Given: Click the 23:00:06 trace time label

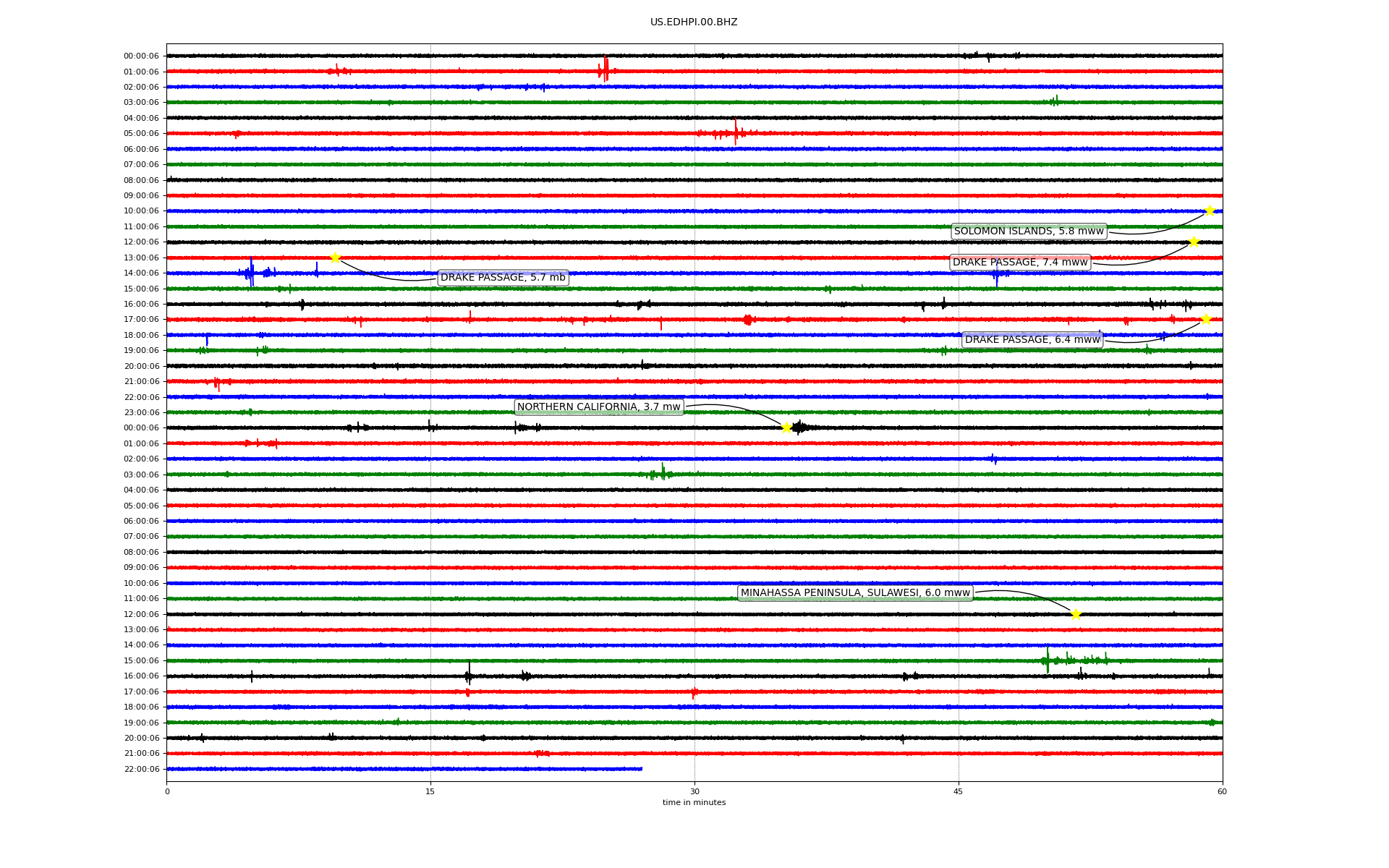Looking at the screenshot, I should point(141,413).
